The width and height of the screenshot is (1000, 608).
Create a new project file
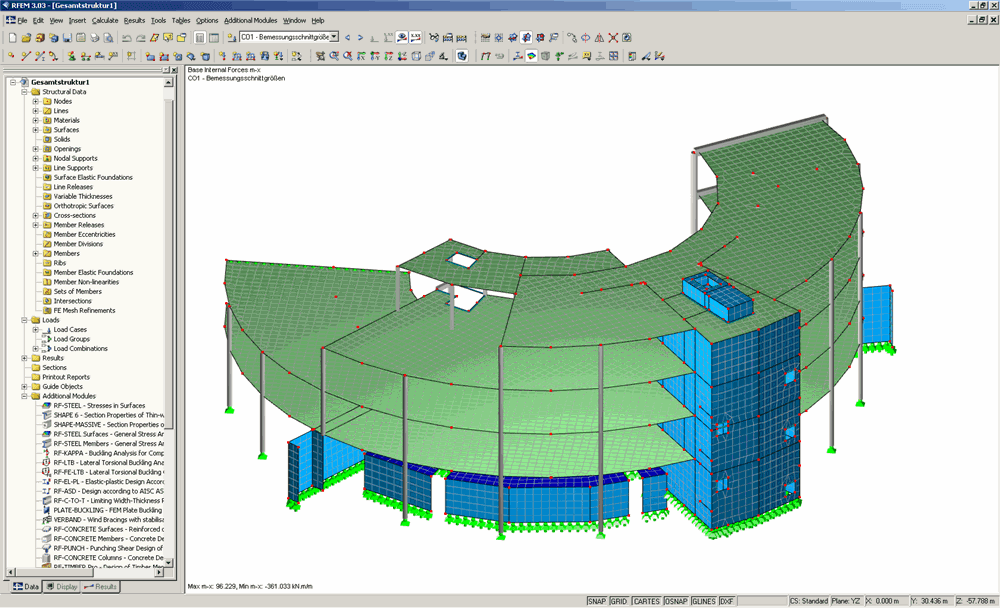coord(13,38)
